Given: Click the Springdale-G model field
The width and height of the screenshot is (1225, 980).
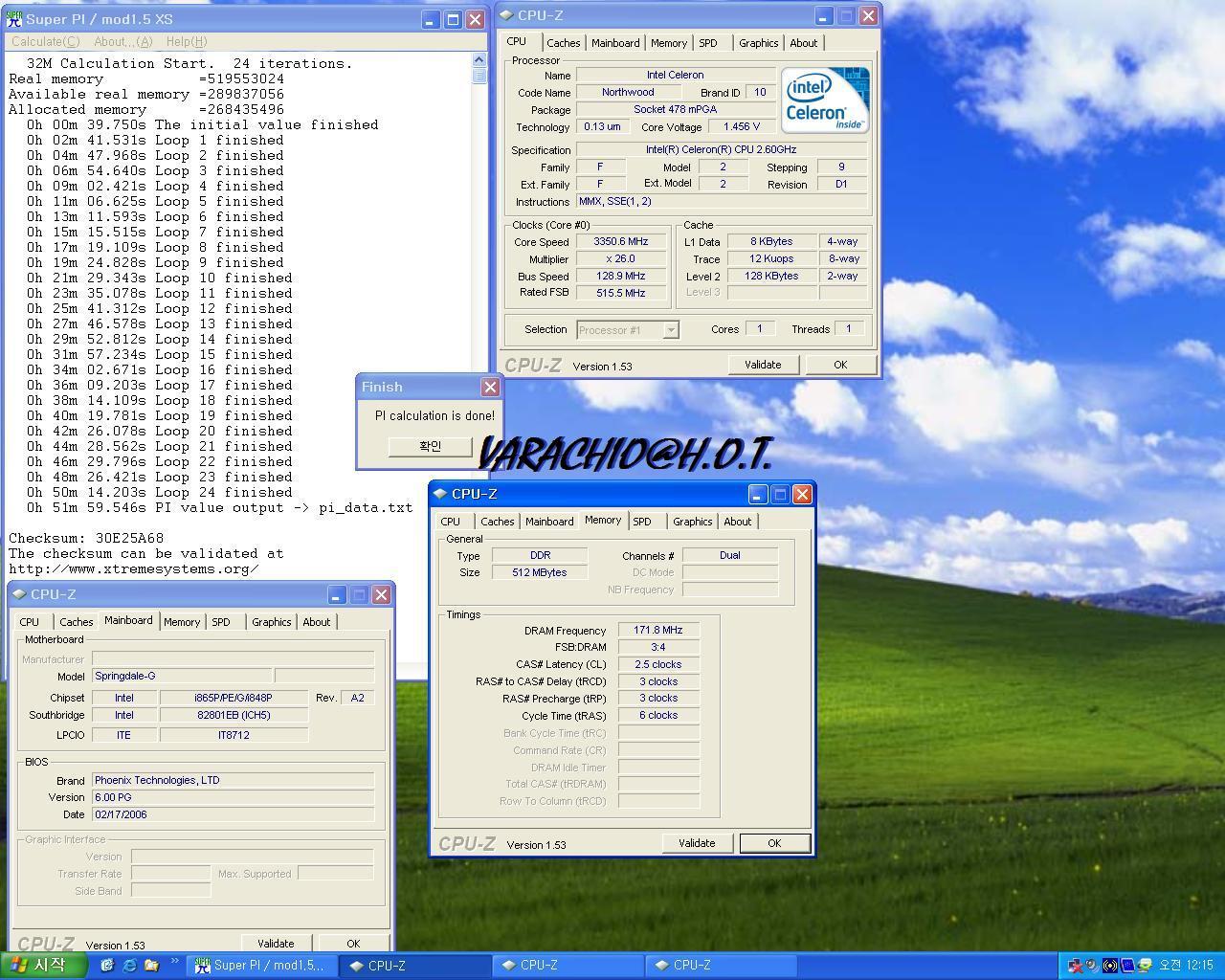Looking at the screenshot, I should 181,676.
